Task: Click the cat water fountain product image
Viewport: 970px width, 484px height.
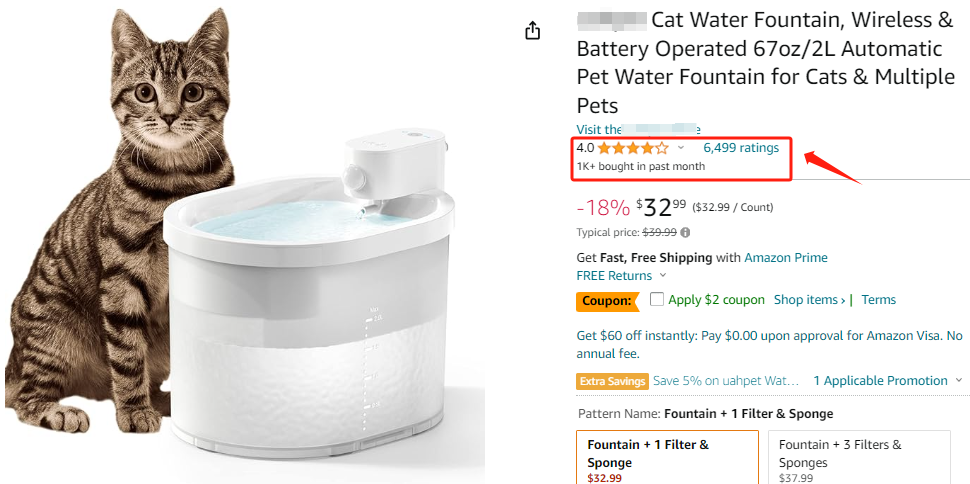Action: click(x=244, y=242)
